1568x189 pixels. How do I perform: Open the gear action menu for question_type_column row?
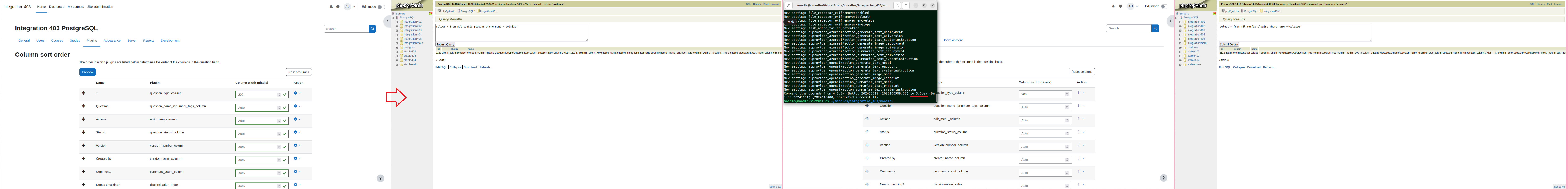297,93
